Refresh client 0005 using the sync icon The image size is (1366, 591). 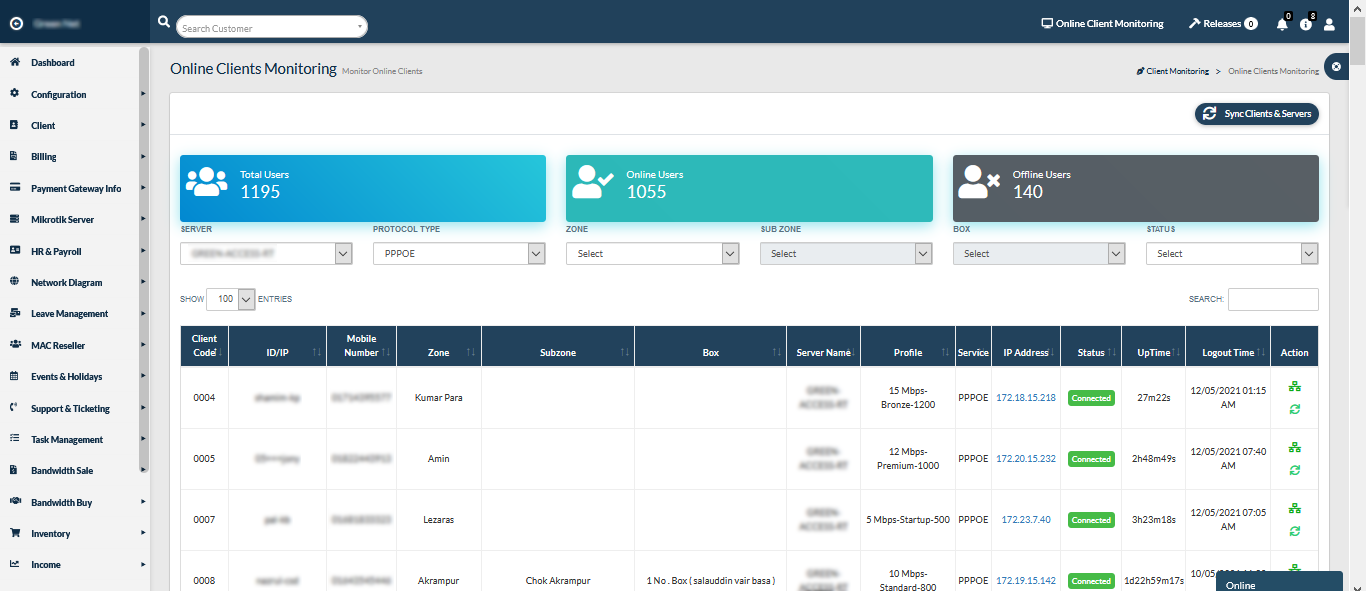1294,470
